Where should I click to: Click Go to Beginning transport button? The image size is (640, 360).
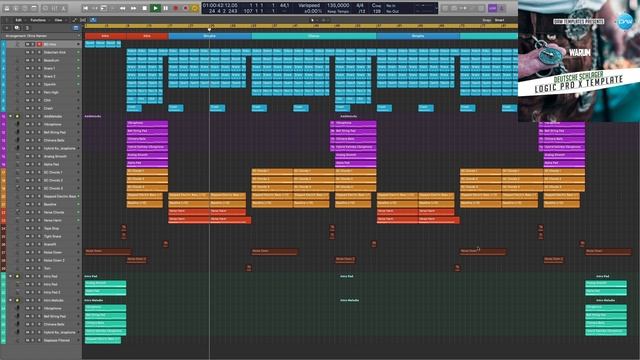85,8
